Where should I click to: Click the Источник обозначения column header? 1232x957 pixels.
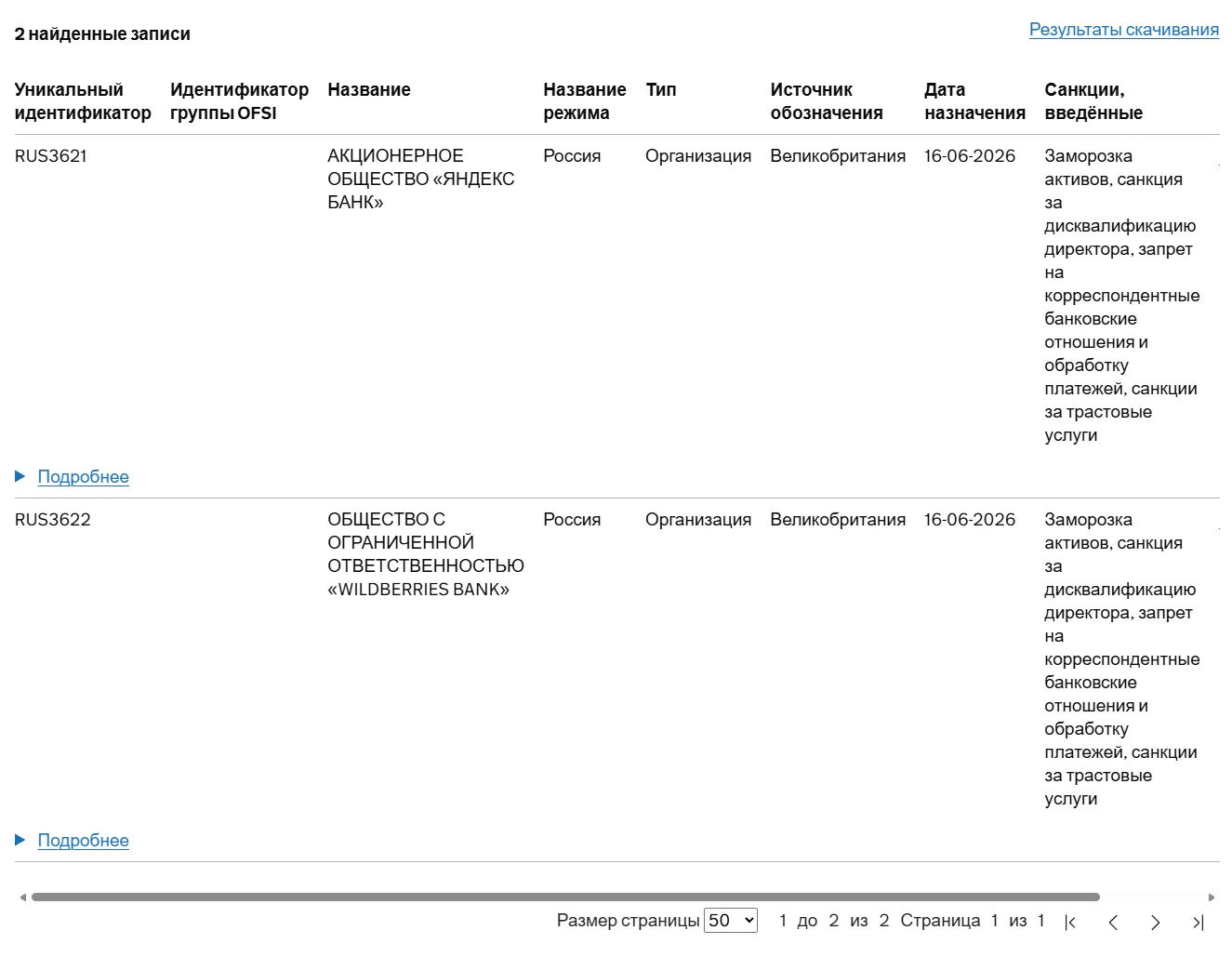pyautogui.click(x=827, y=101)
